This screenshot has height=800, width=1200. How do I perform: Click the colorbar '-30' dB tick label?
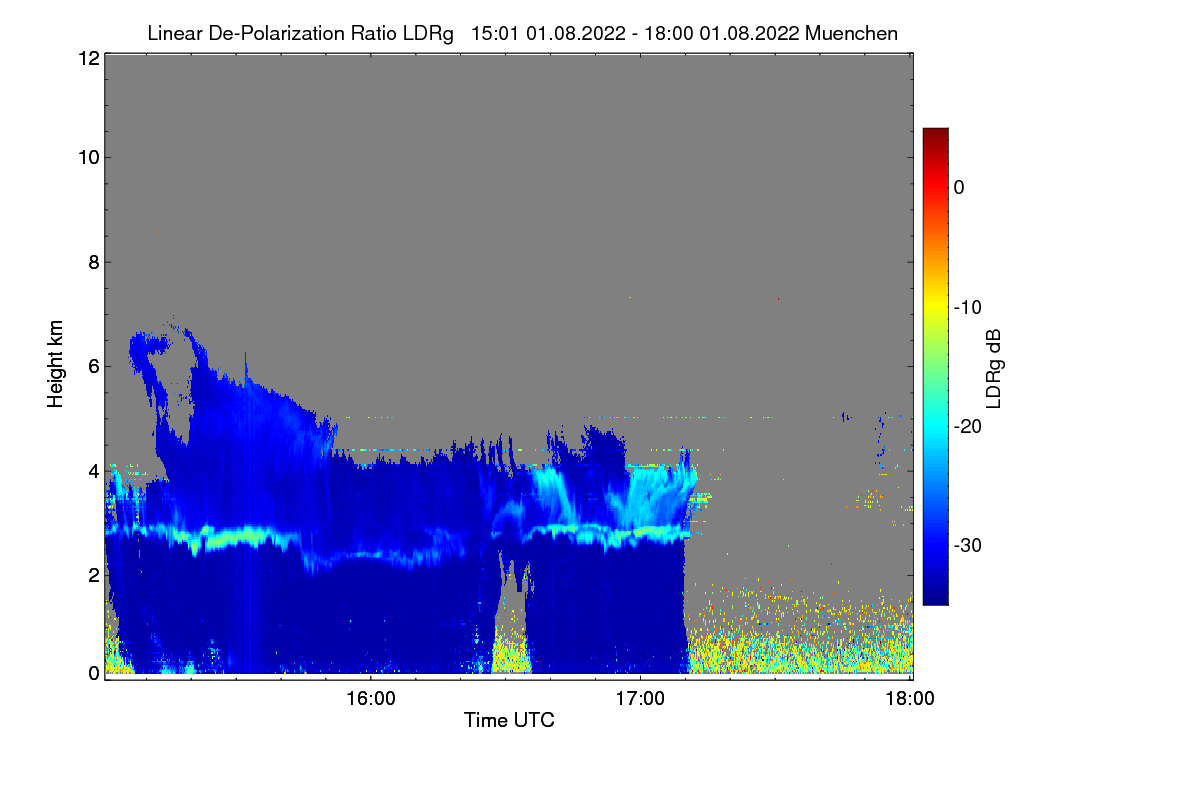967,545
